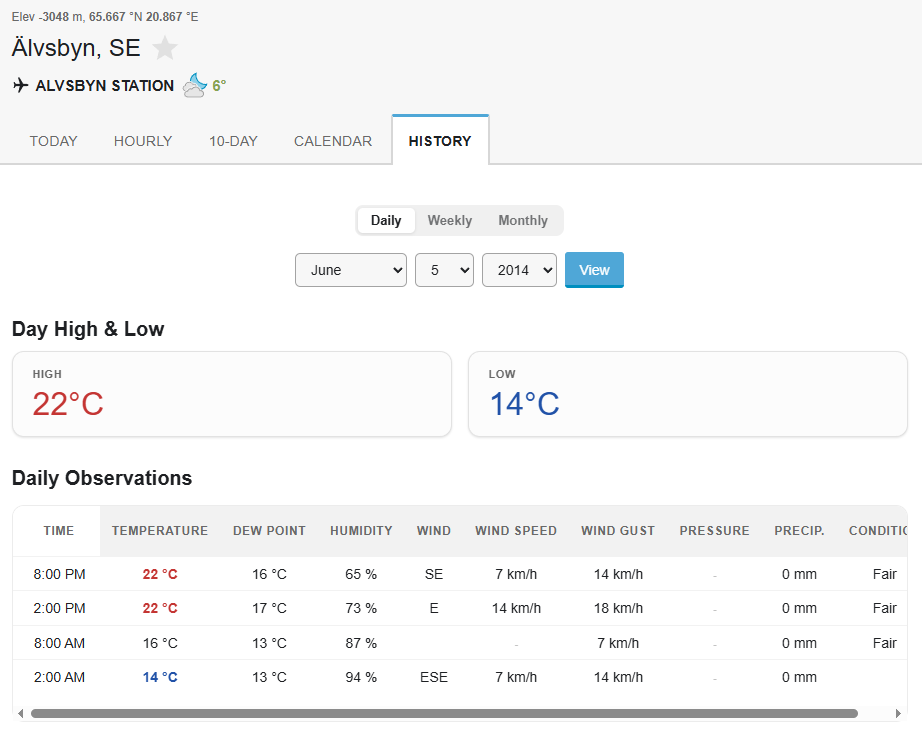Switch to Monthly history view
Image resolution: width=922 pixels, height=745 pixels.
point(523,221)
